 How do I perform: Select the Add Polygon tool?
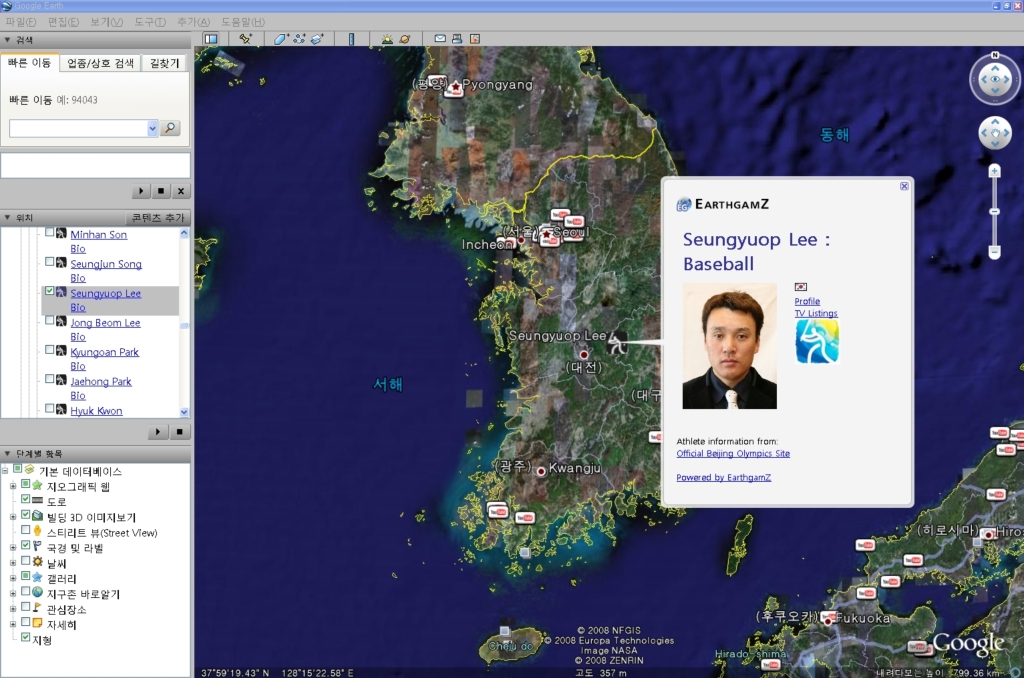280,39
